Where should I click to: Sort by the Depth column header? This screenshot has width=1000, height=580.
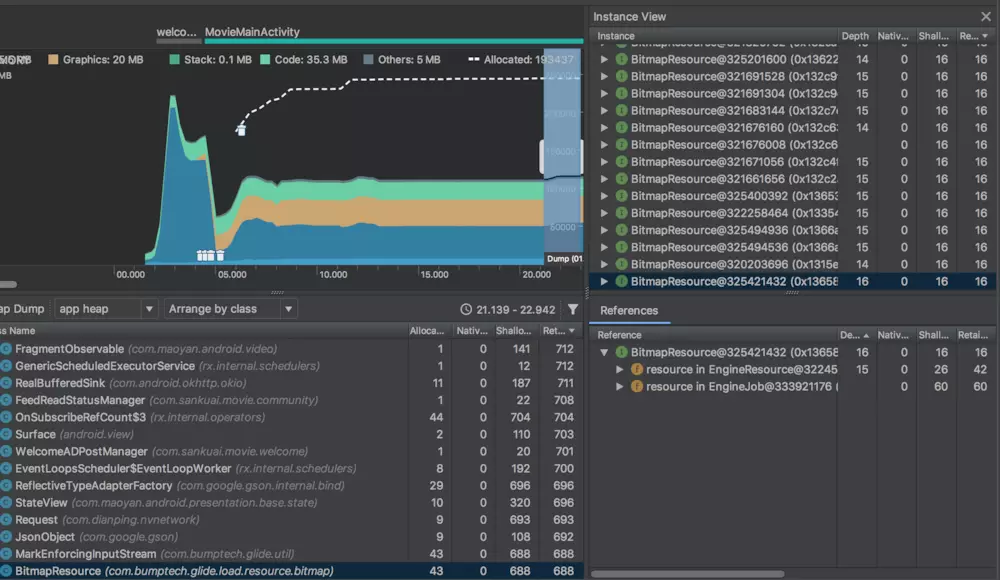click(855, 36)
